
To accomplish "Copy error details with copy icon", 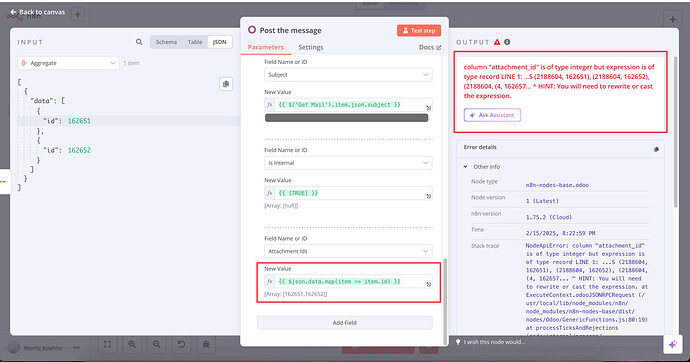I will 656,149.
